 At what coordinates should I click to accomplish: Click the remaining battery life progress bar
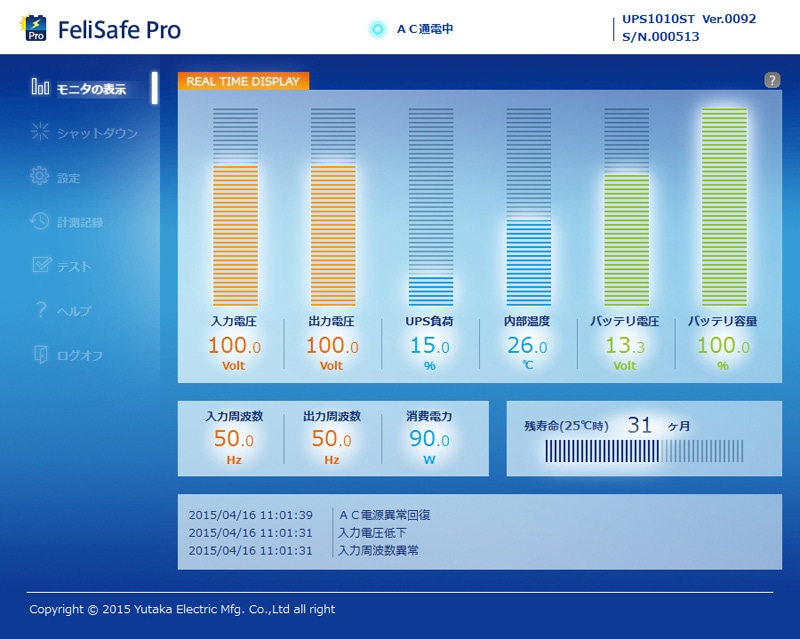point(643,452)
